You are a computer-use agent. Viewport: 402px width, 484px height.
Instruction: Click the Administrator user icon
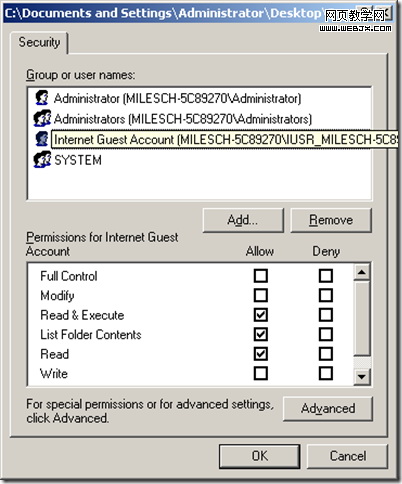click(x=42, y=98)
